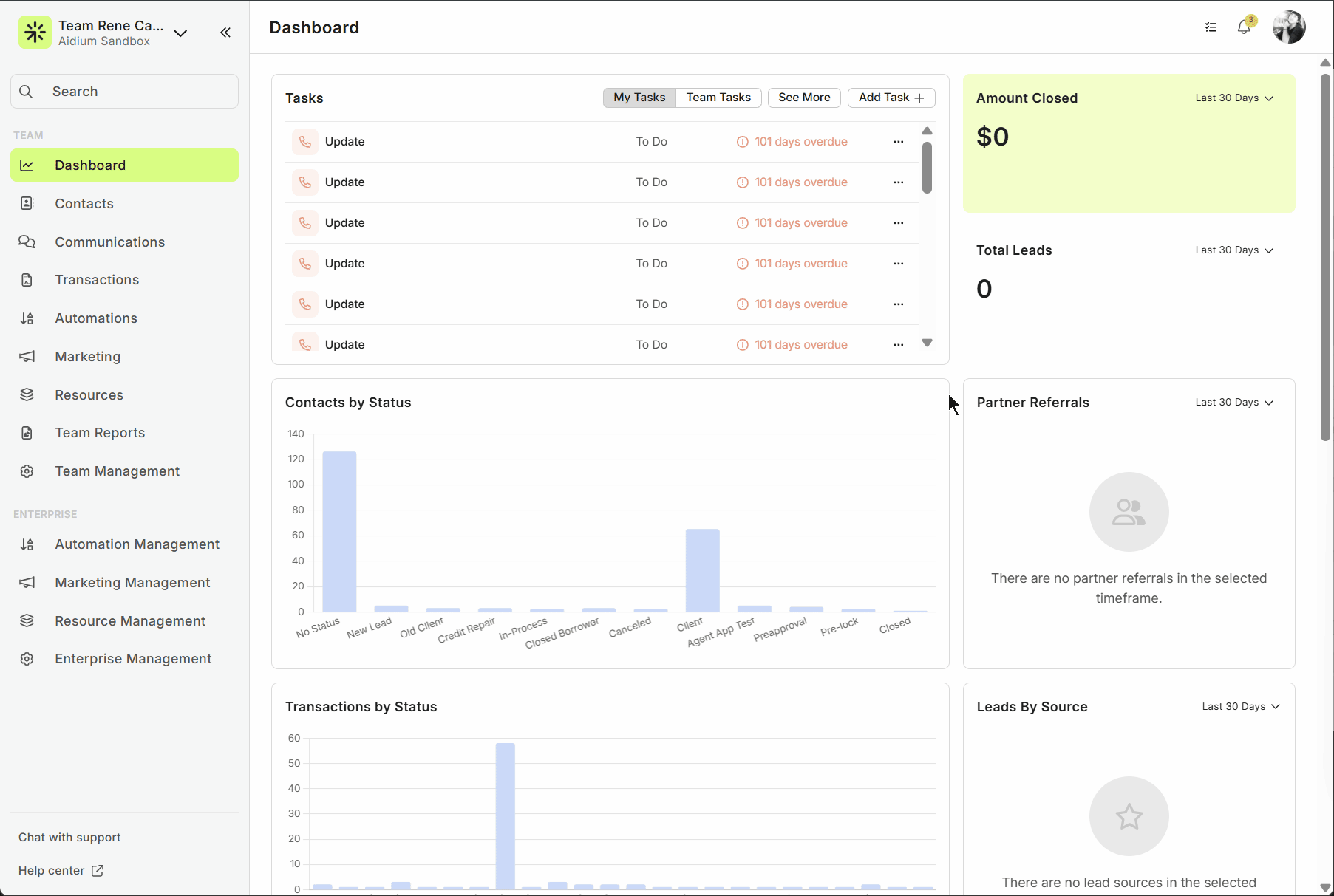Switch to the Team Tasks toggle
1334x896 pixels.
(x=718, y=98)
